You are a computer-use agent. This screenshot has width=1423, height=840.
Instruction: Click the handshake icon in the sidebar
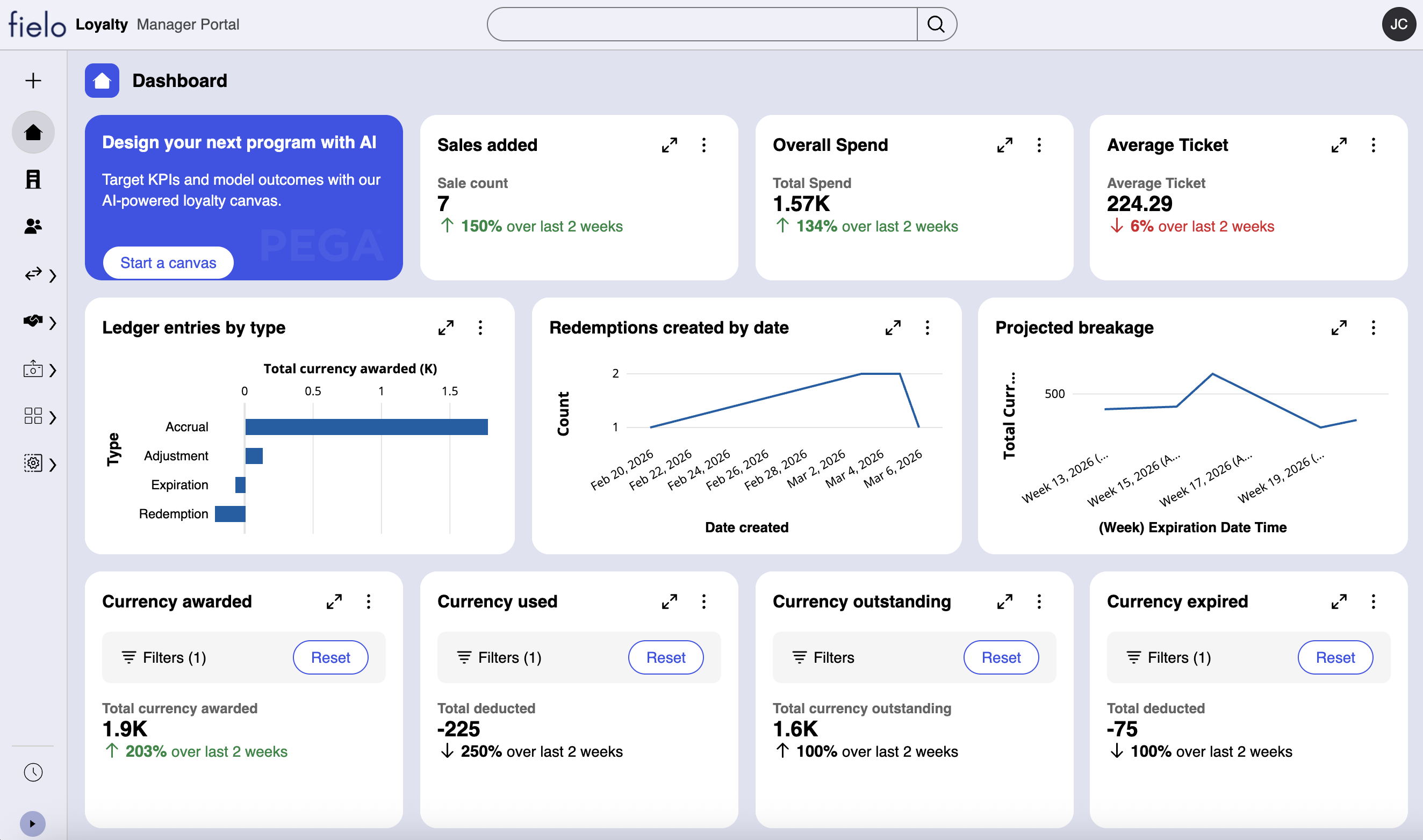[33, 322]
